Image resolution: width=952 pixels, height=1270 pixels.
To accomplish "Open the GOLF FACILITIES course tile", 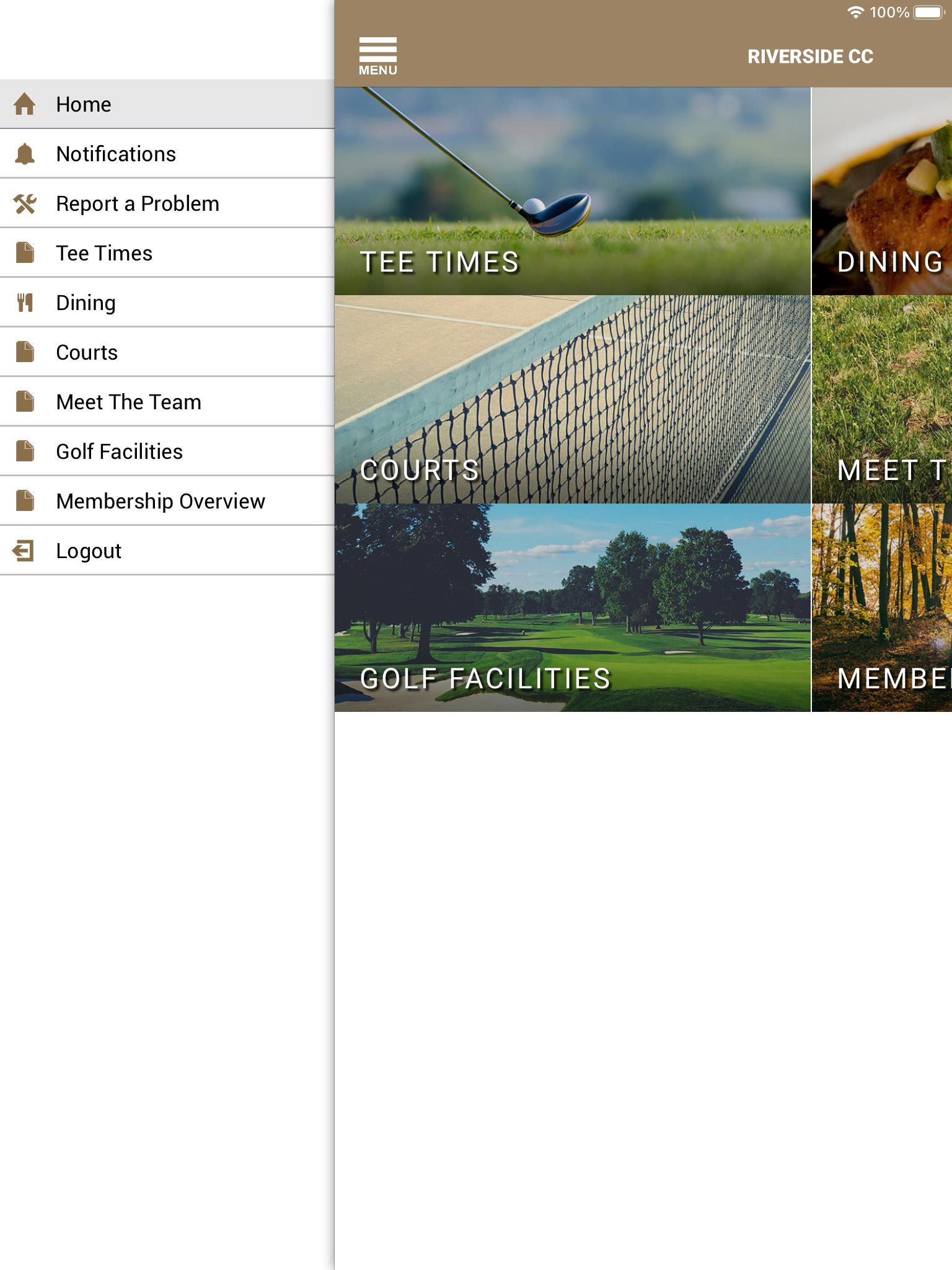I will (x=573, y=608).
